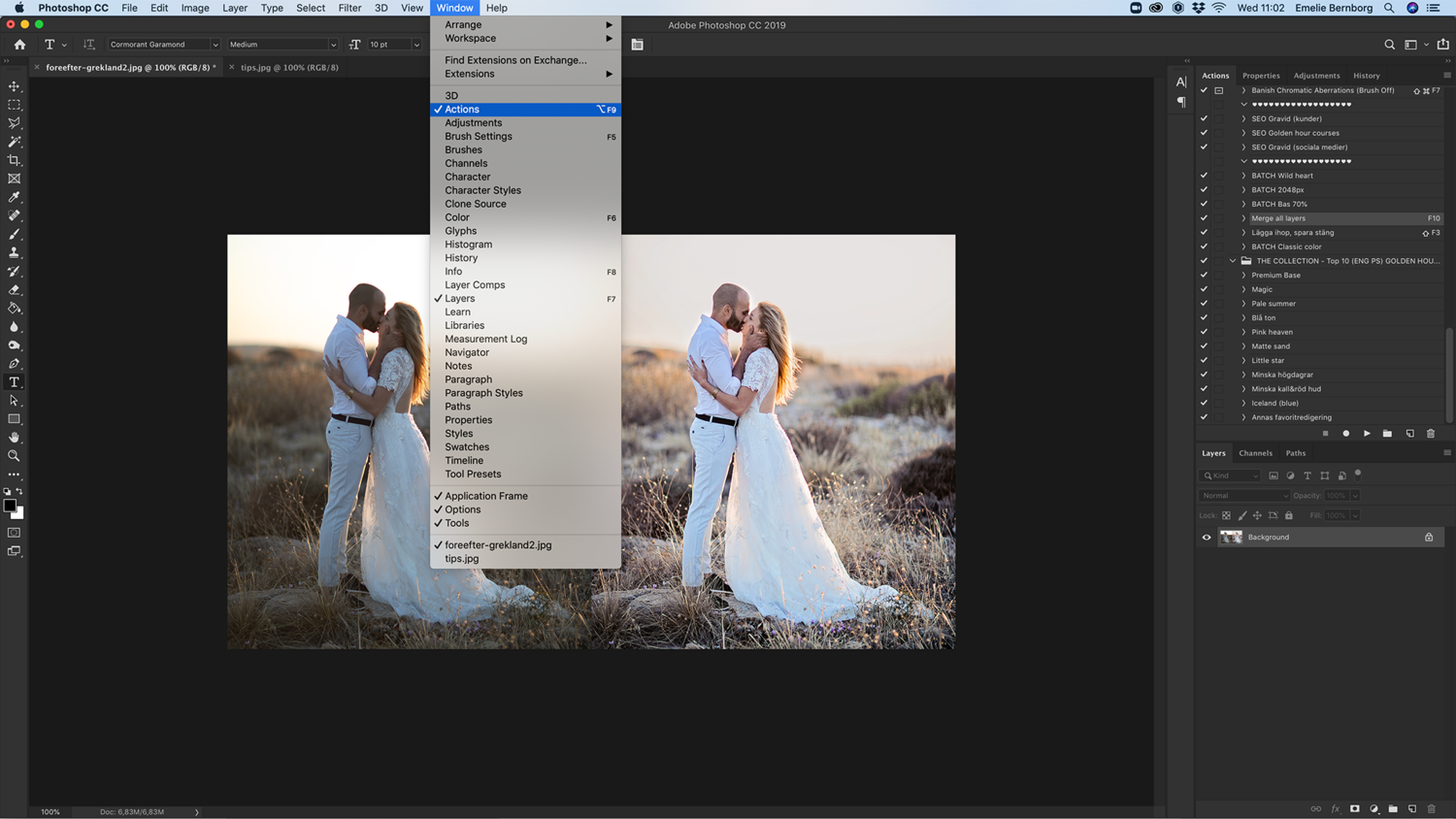The height and width of the screenshot is (819, 1456).
Task: Click the Home icon in options bar
Action: pos(19,45)
